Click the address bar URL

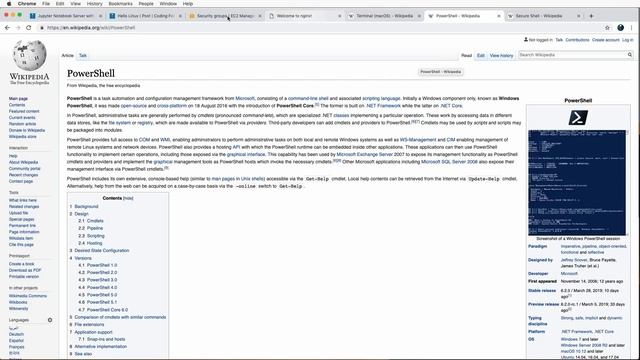[91, 28]
